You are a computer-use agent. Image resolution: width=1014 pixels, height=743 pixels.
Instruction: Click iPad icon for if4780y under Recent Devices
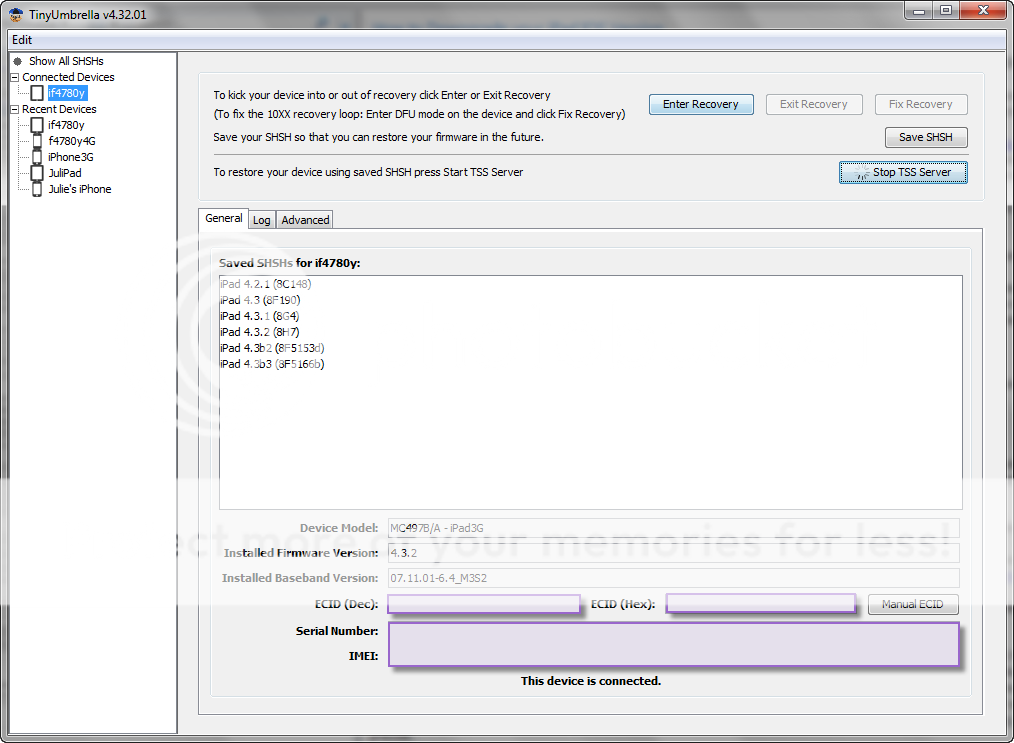(37, 125)
